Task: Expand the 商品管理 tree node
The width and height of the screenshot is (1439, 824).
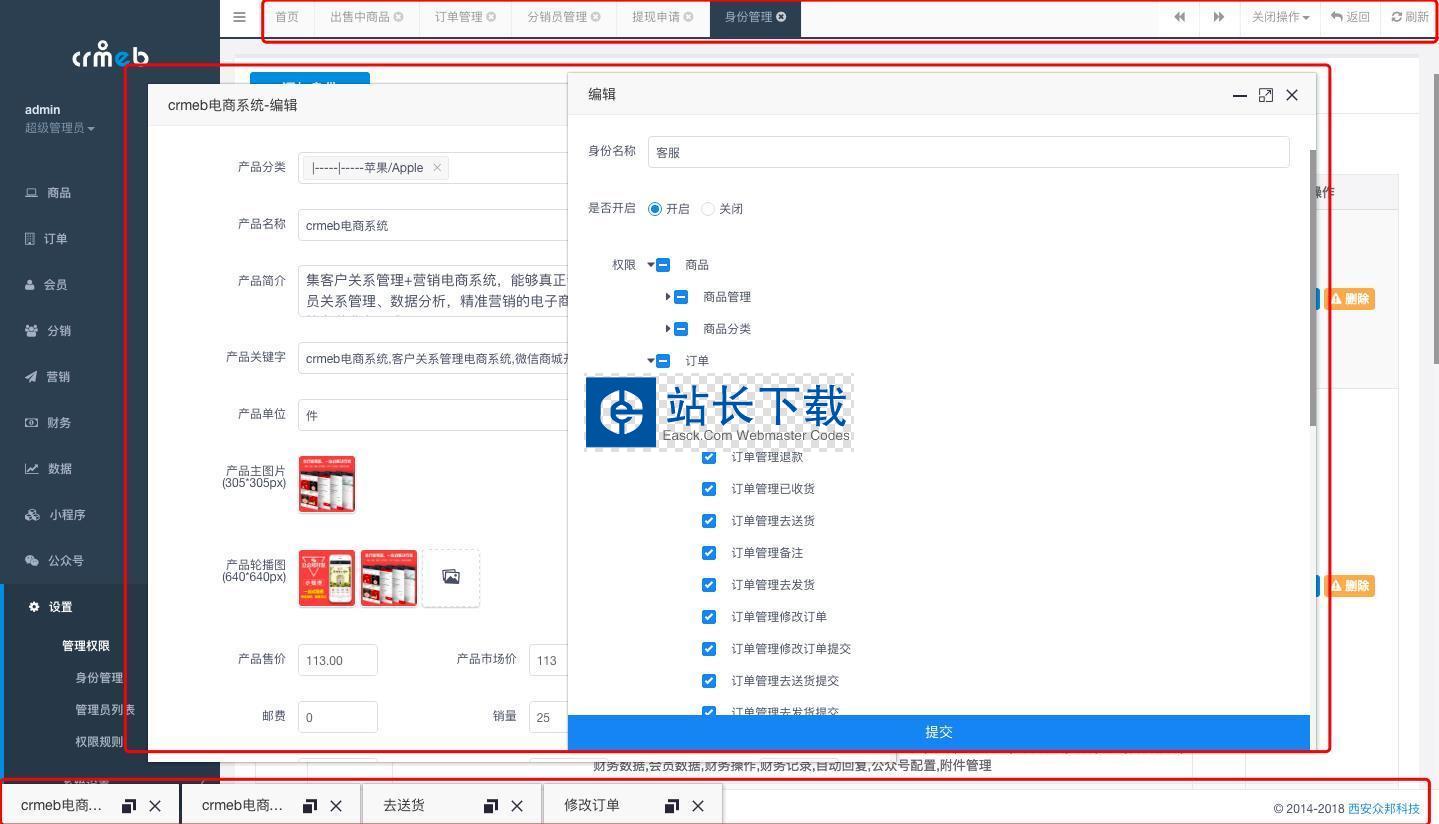Action: (668, 297)
